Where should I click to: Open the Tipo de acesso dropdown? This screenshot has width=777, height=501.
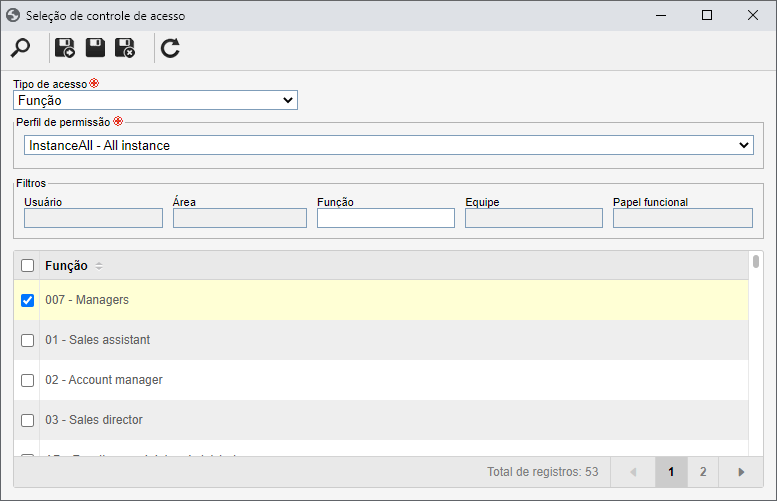point(156,100)
